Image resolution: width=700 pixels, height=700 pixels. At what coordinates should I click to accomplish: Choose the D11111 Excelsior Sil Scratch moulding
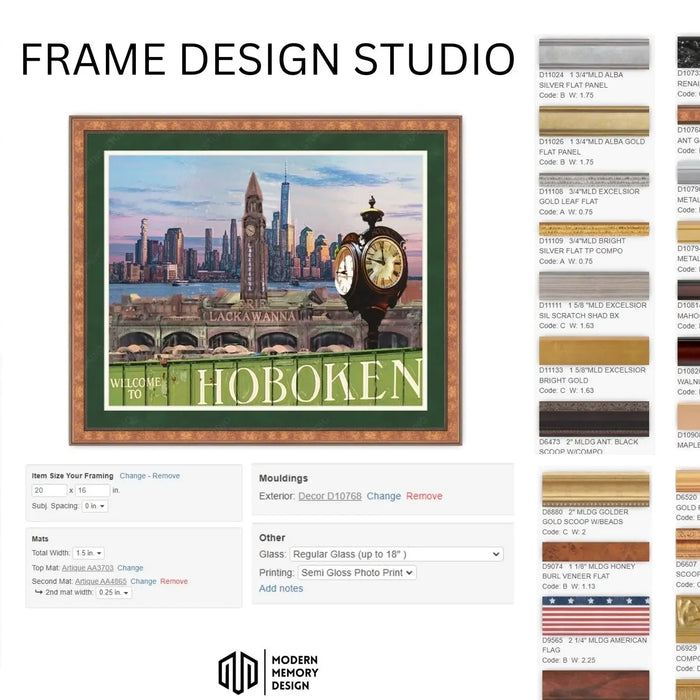pyautogui.click(x=594, y=286)
